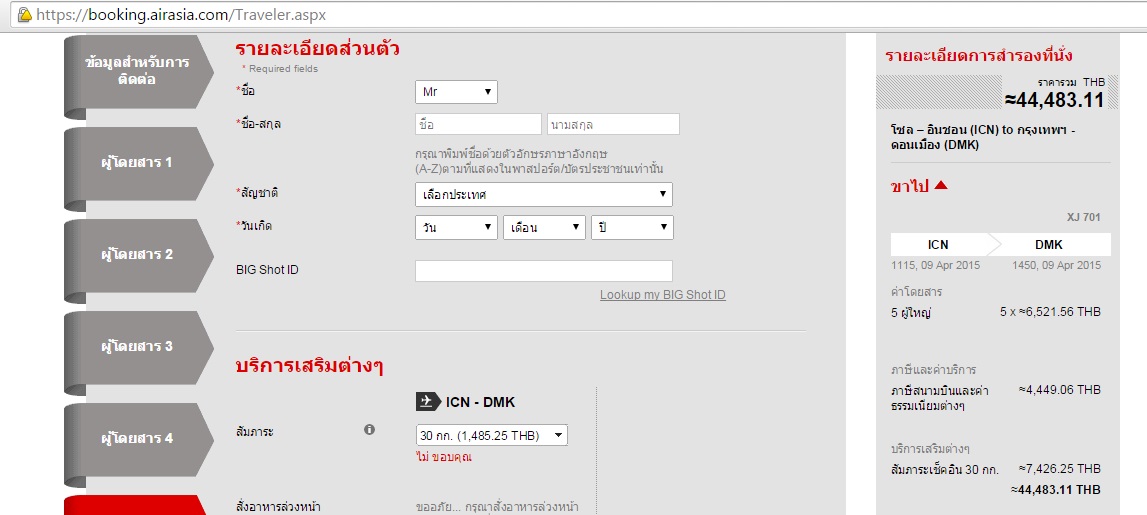Click the last name นามสกุล field
The image size is (1147, 515).
613,124
